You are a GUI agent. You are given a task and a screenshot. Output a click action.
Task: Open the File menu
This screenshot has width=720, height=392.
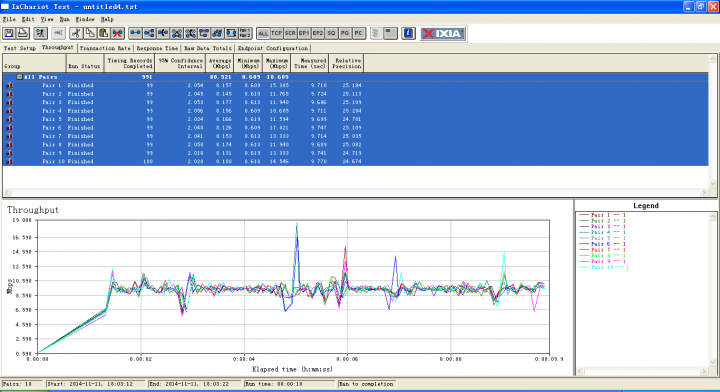[9, 19]
